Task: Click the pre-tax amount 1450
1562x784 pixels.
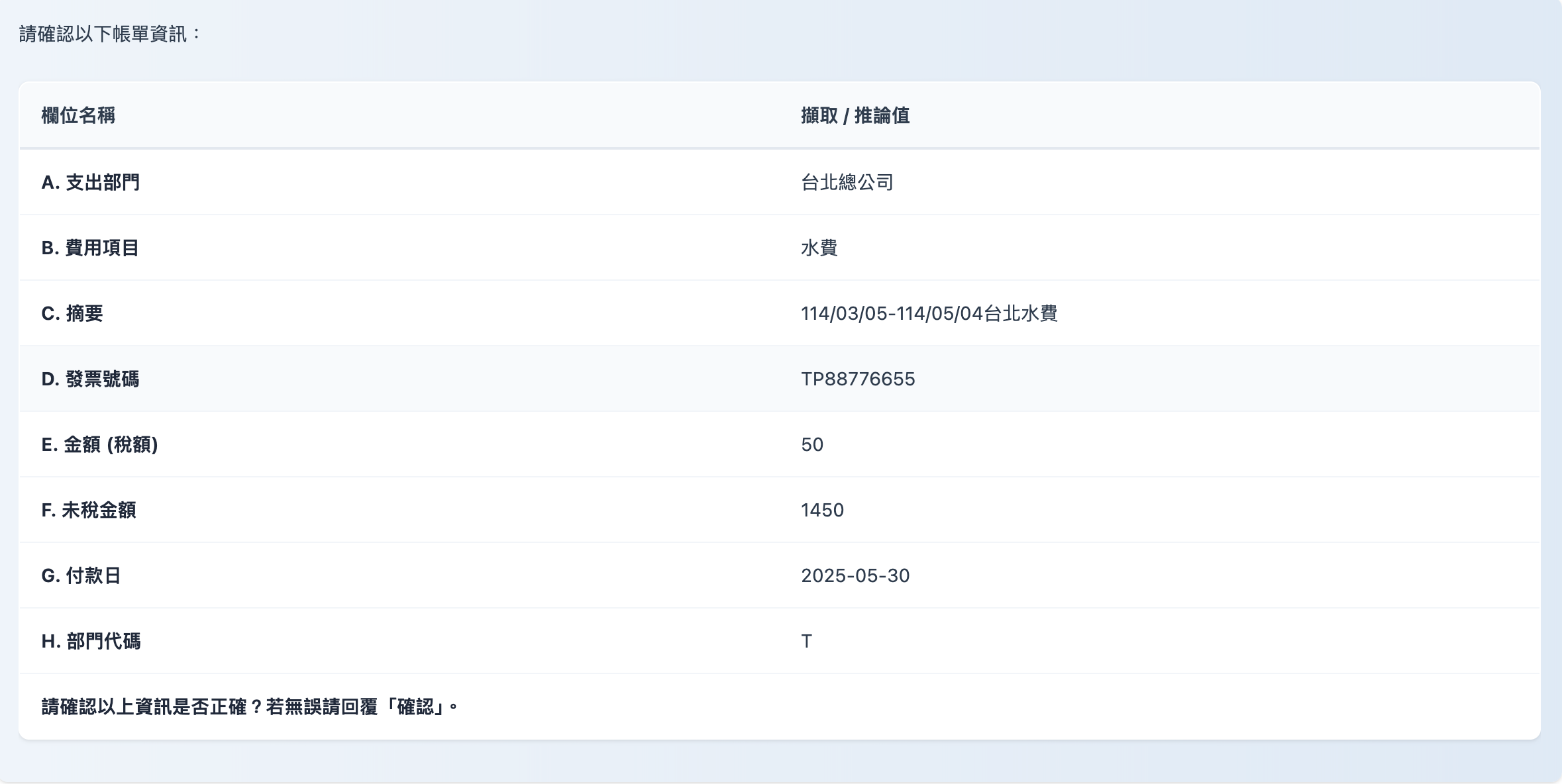Action: 822,510
